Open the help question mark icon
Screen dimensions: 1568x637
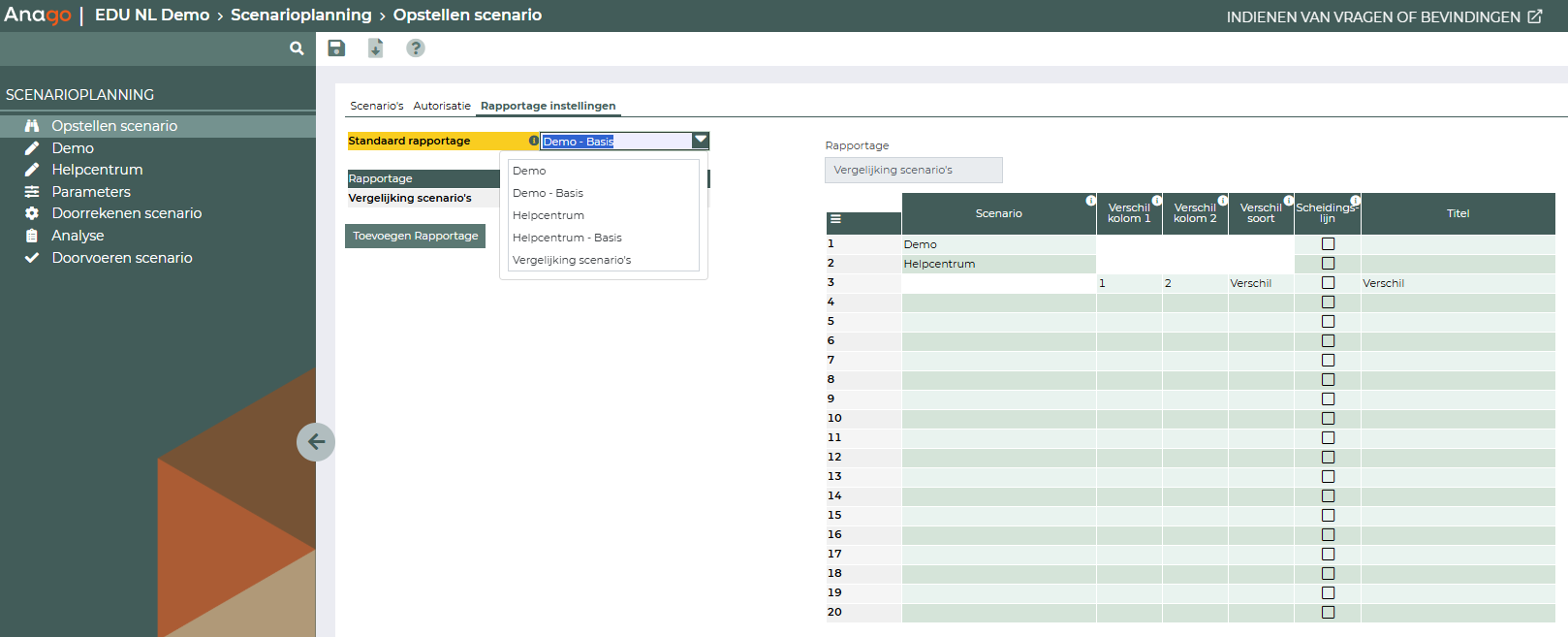[x=415, y=48]
